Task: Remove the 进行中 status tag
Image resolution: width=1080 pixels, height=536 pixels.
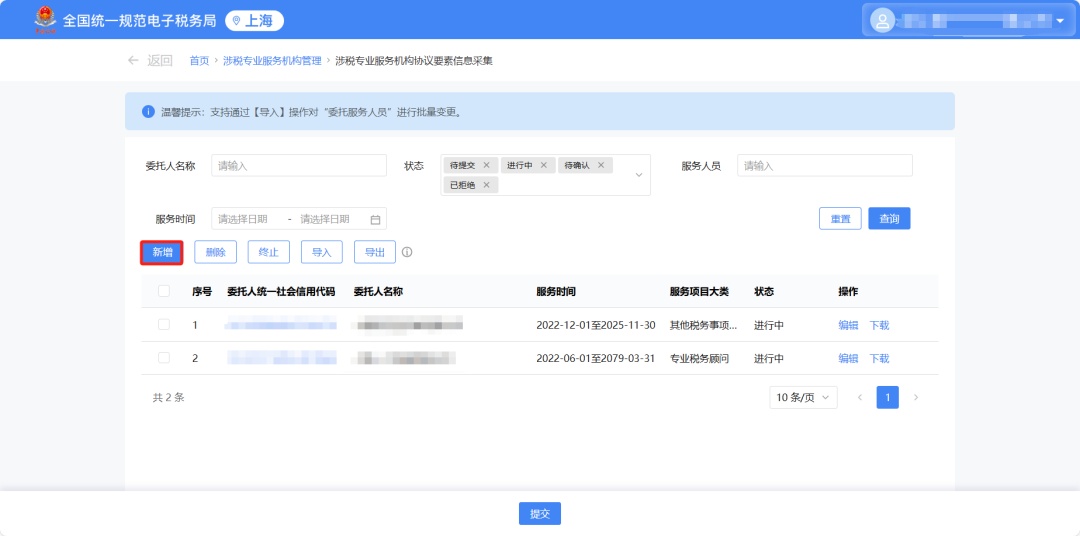Action: click(x=544, y=165)
